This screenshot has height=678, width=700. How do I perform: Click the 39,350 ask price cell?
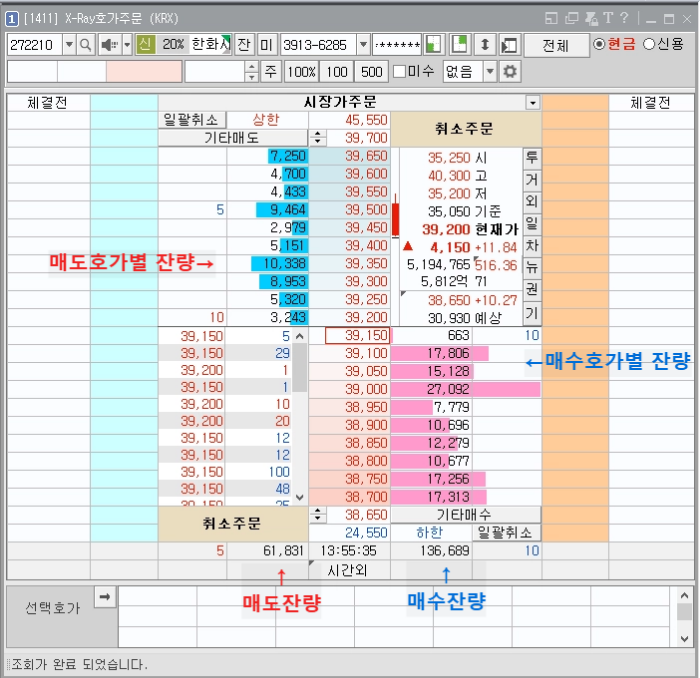(x=350, y=264)
